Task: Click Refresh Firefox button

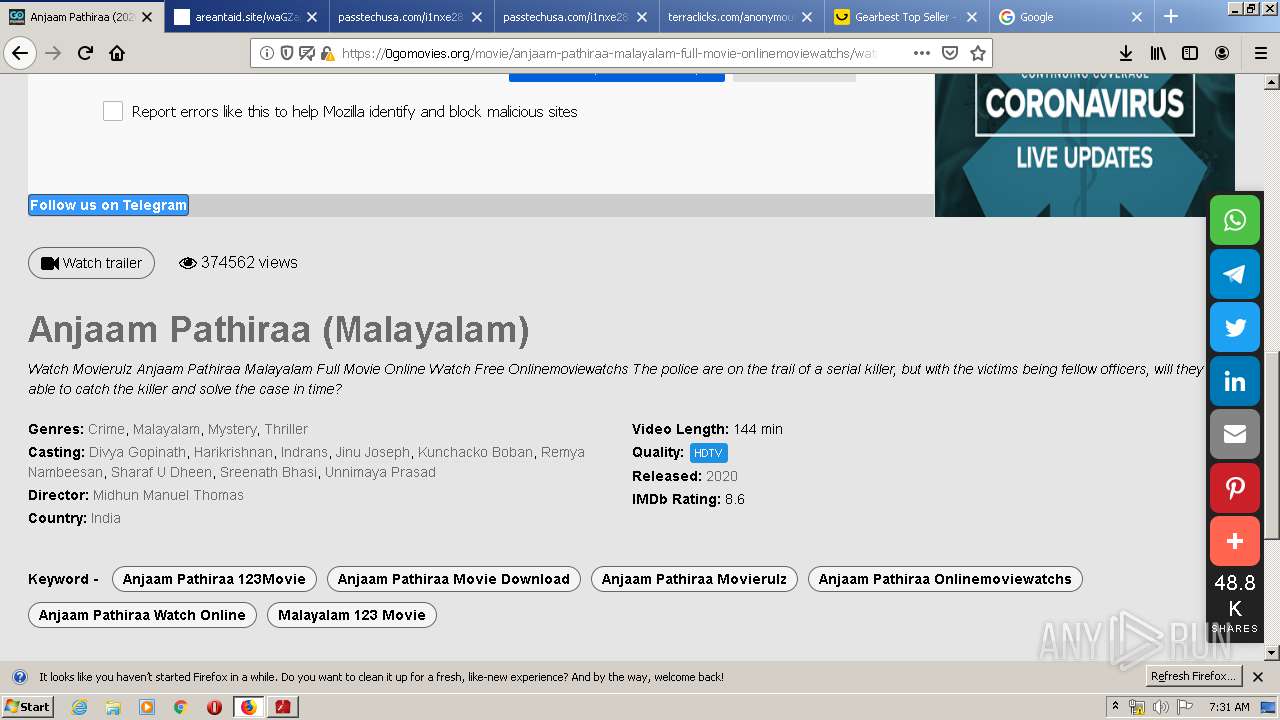Action: point(1193,677)
